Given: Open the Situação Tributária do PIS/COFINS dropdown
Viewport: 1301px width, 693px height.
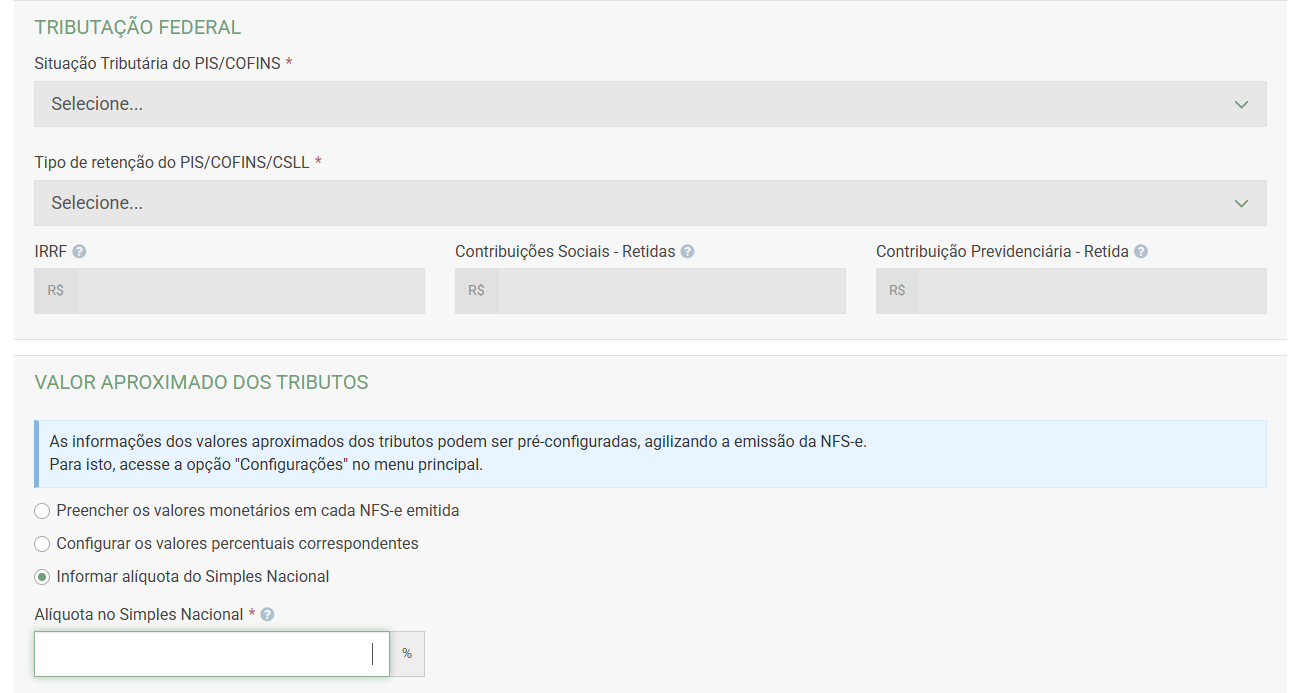Looking at the screenshot, I should tap(640, 104).
